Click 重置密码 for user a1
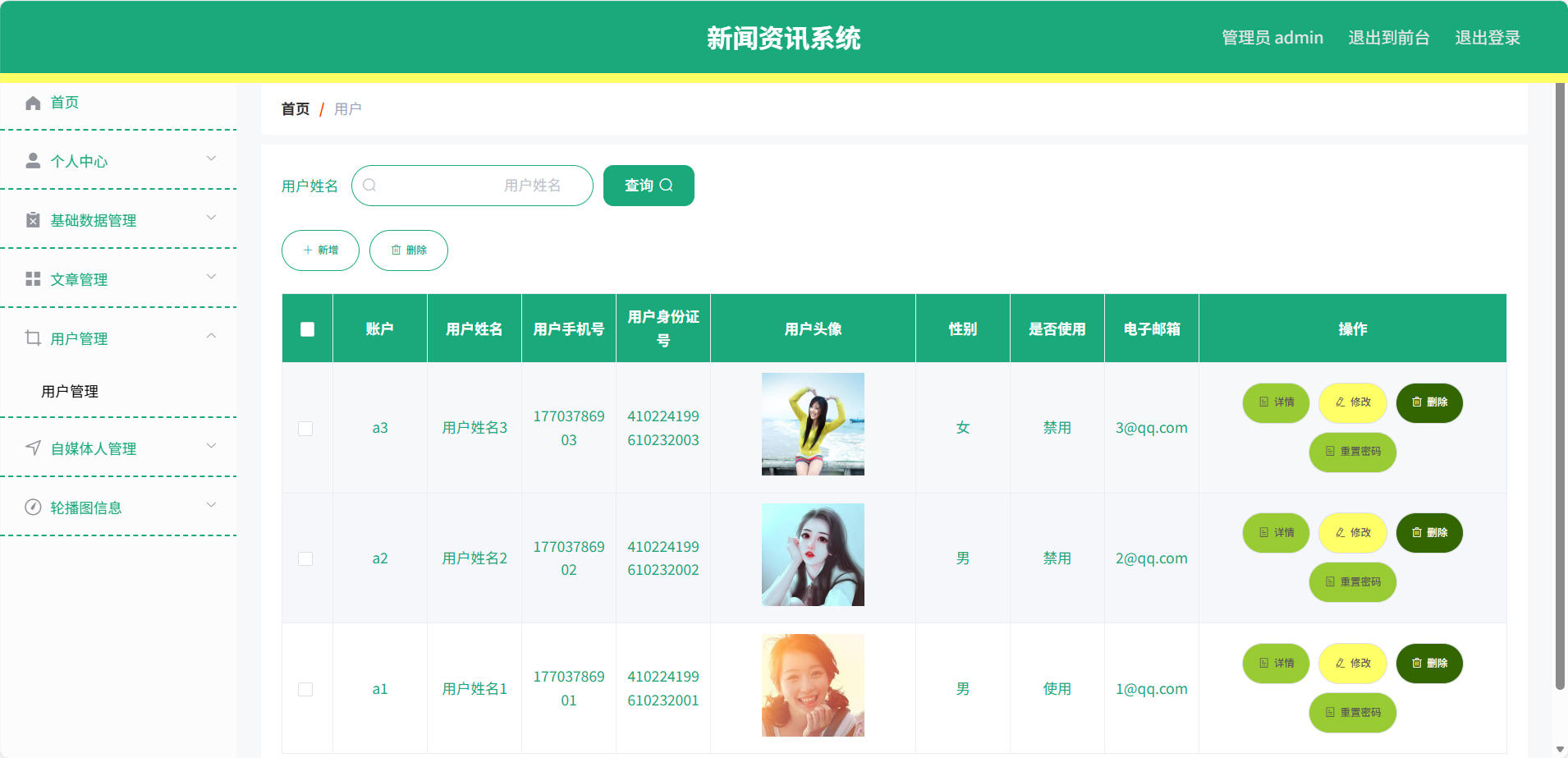Viewport: 1568px width, 758px height. (1353, 713)
